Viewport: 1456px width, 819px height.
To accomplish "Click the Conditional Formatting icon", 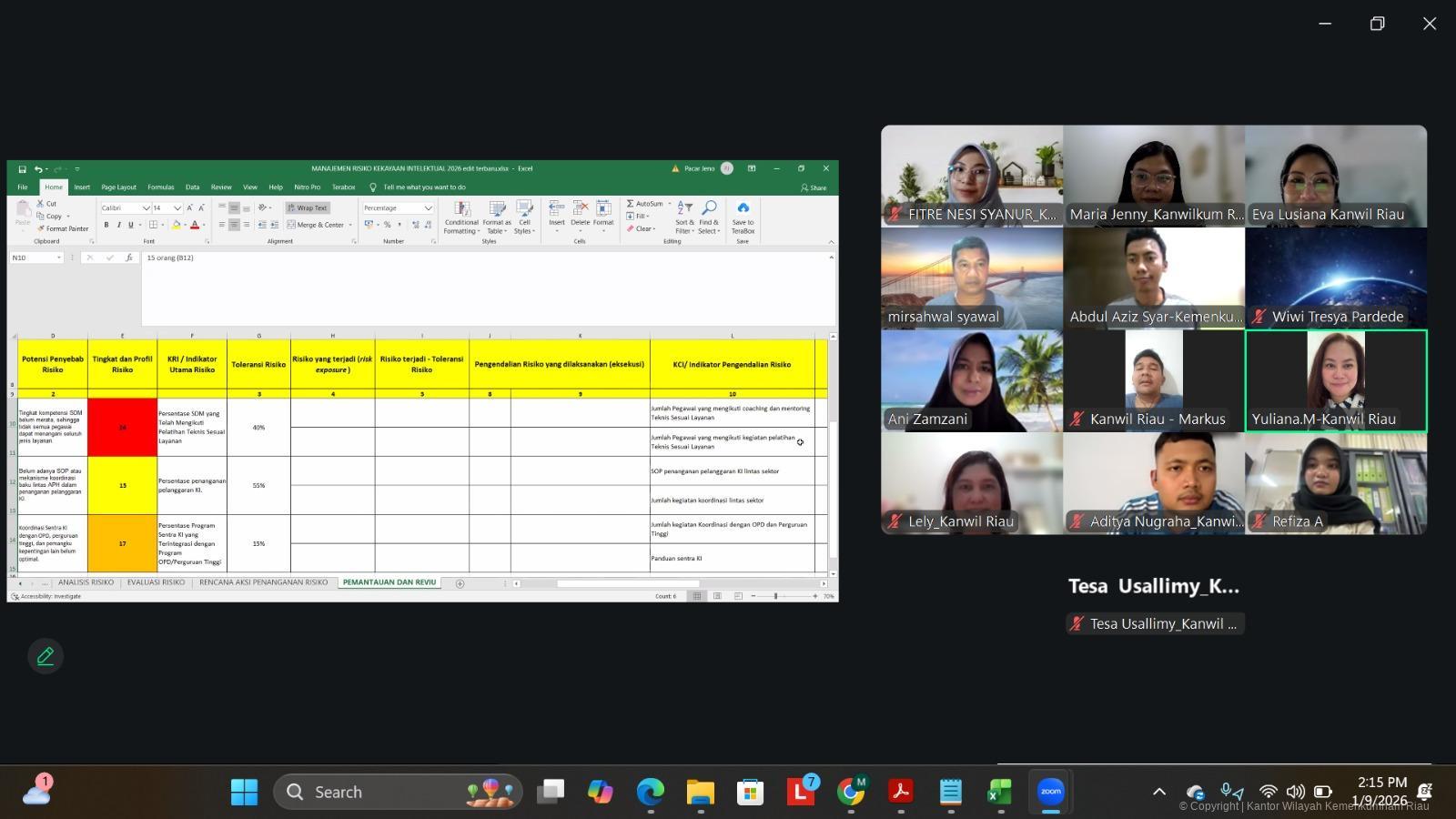I will (x=461, y=208).
